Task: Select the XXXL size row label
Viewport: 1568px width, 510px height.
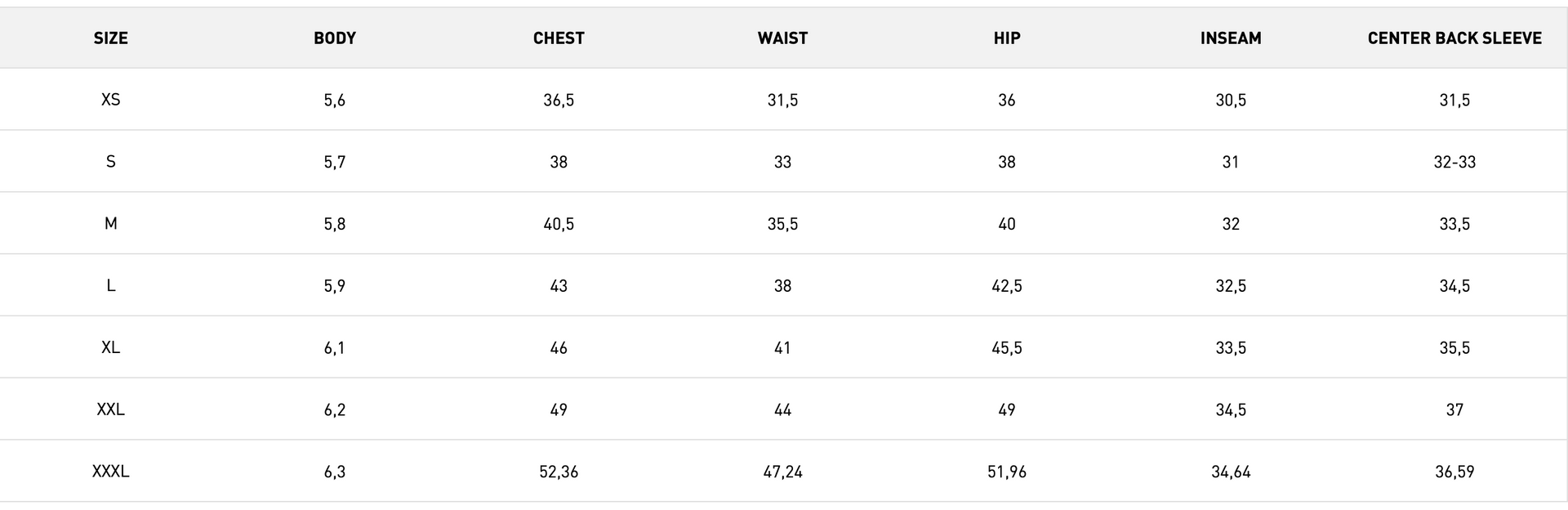Action: tap(110, 472)
